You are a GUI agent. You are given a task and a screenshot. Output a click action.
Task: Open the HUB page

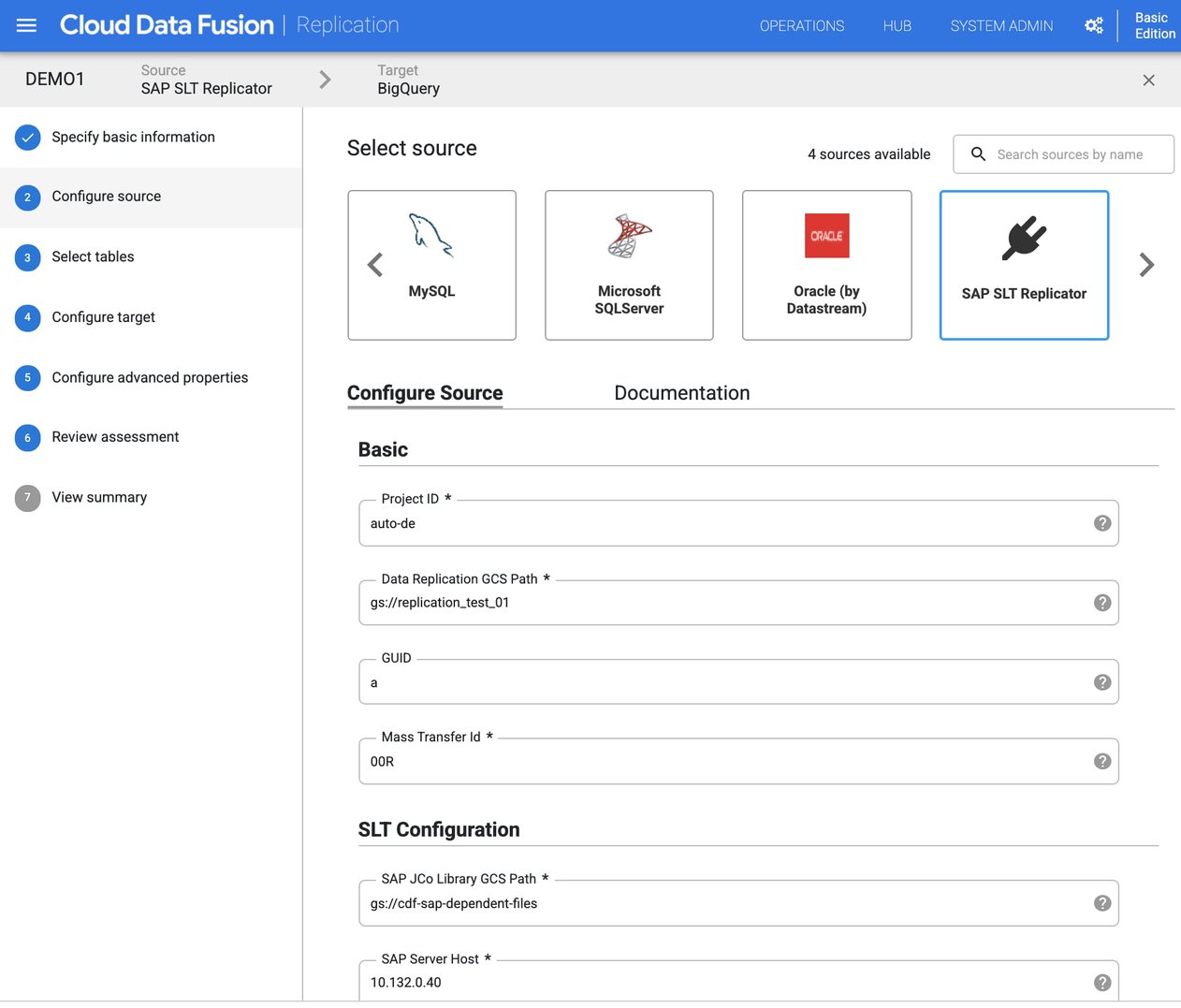(x=897, y=25)
